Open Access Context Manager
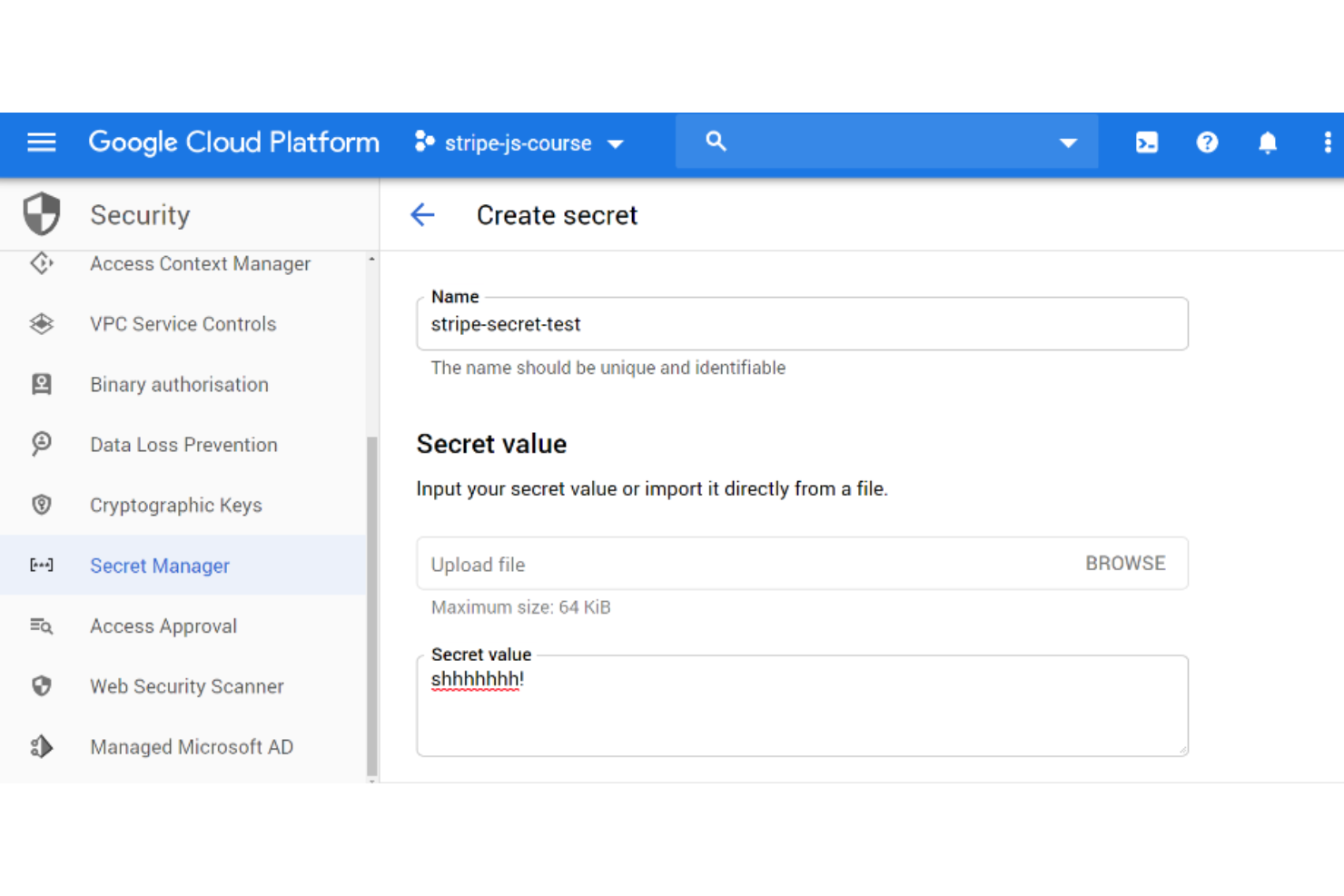Viewport: 1344px width, 896px height. click(x=200, y=263)
